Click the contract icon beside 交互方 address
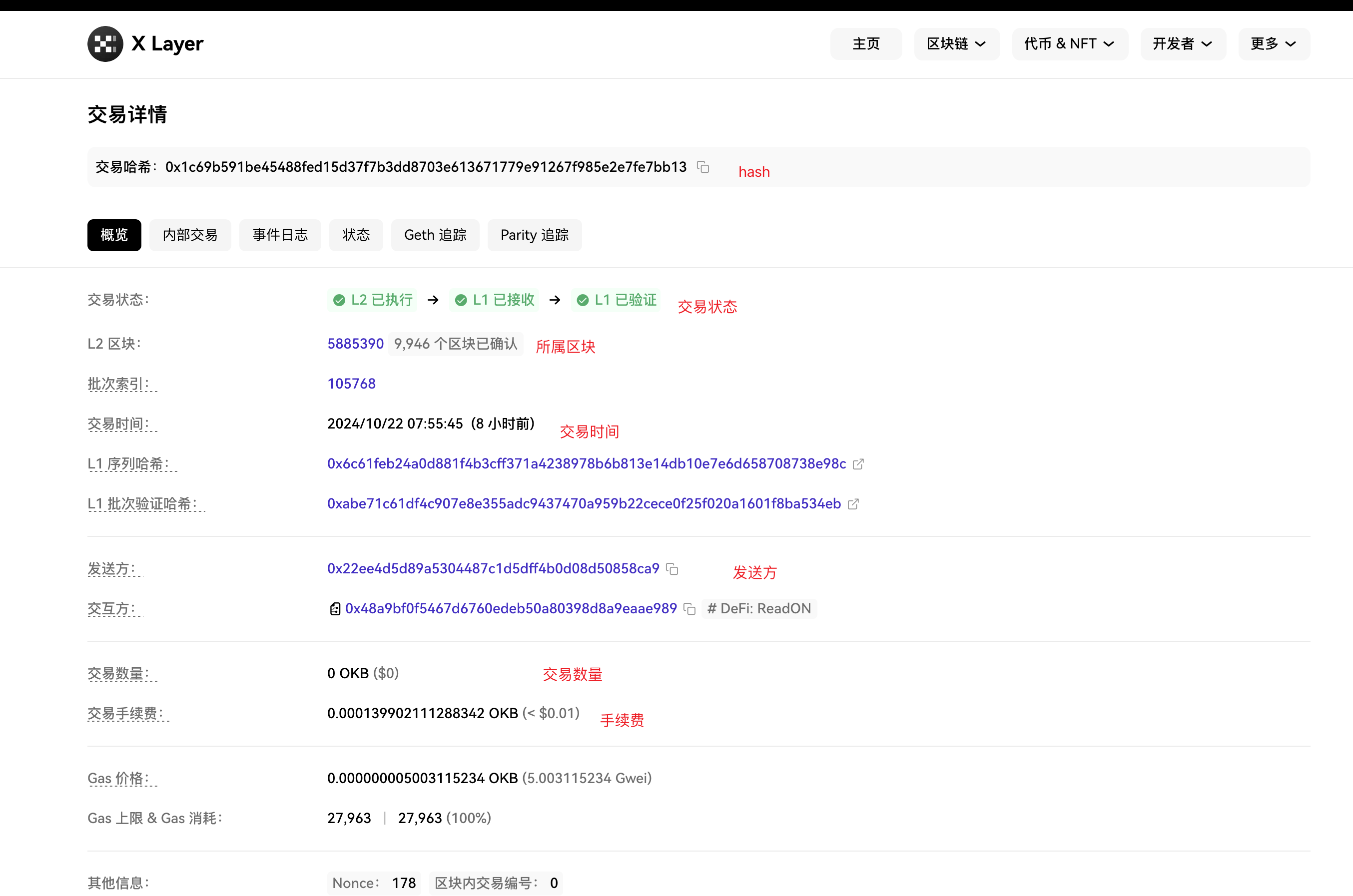Viewport: 1353px width, 896px height. click(335, 609)
